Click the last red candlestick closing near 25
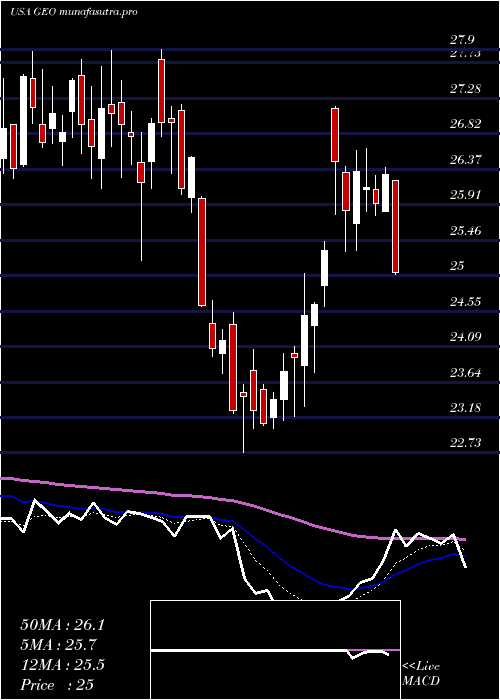 coord(396,226)
